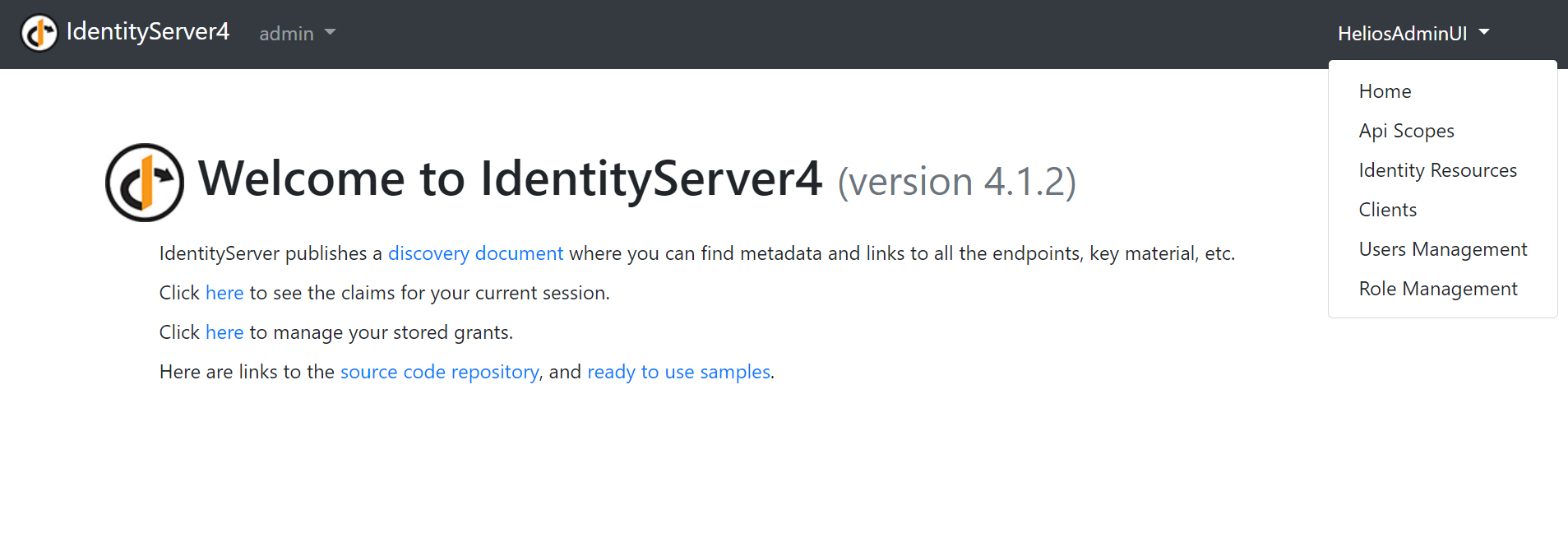Click 'here' to see session claims
The image size is (1568, 547).
(x=224, y=293)
